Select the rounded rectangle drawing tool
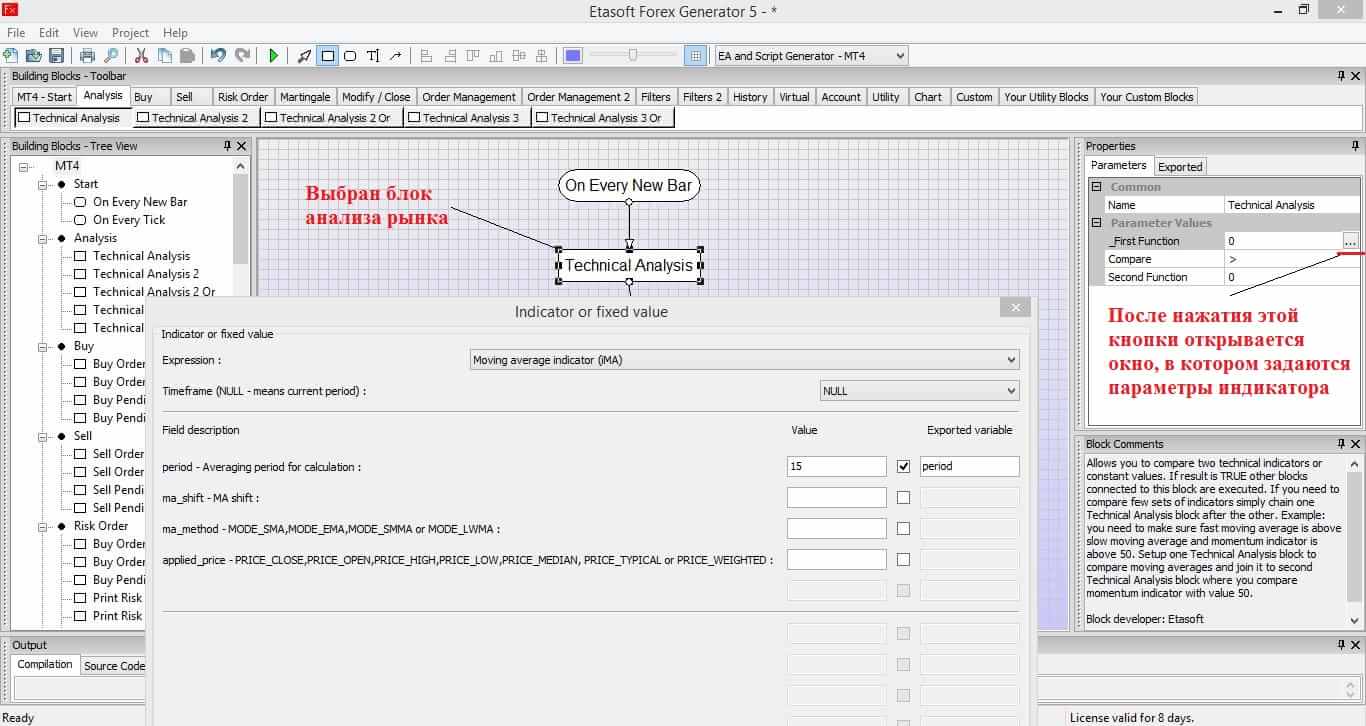The image size is (1366, 726). 351,56
